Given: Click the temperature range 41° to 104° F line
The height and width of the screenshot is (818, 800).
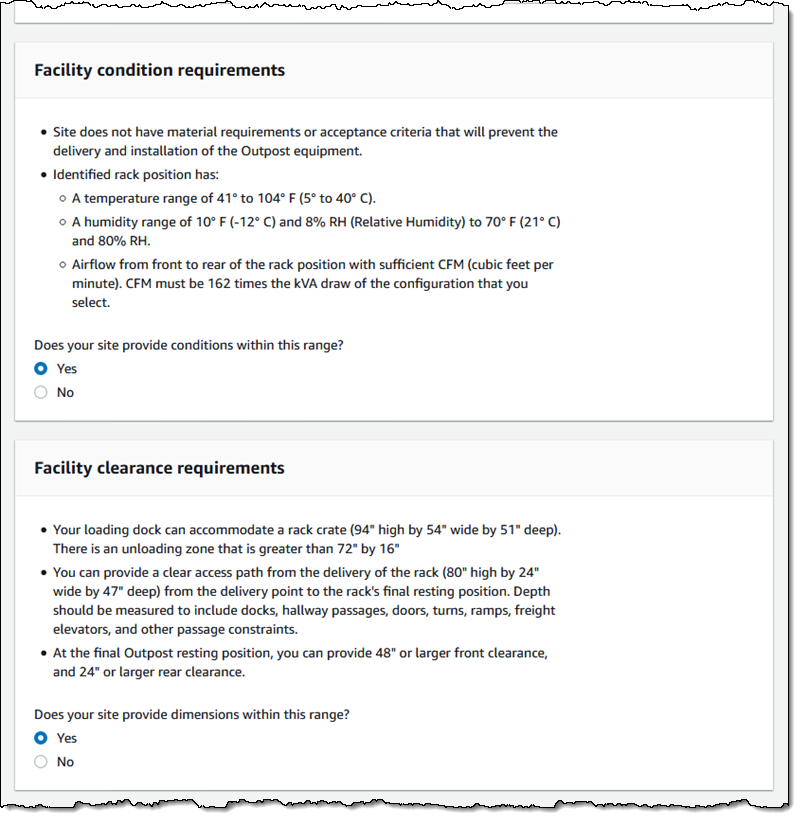Looking at the screenshot, I should tap(223, 198).
